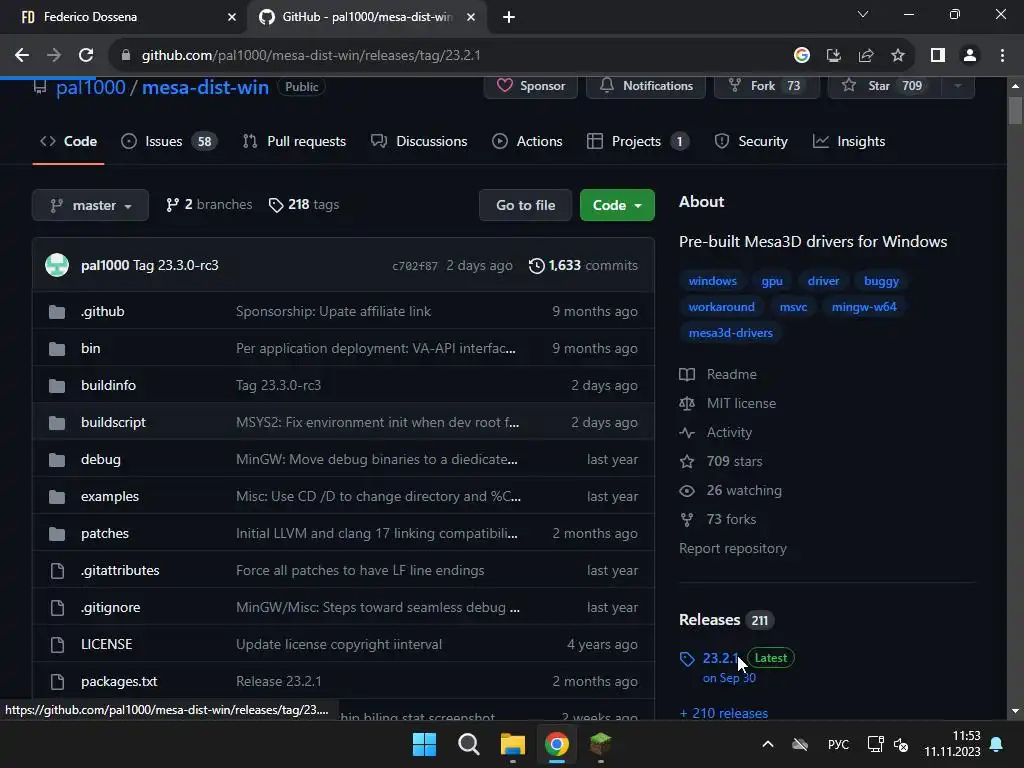Jump to the Readme section
This screenshot has height=768, width=1024.
718,374
